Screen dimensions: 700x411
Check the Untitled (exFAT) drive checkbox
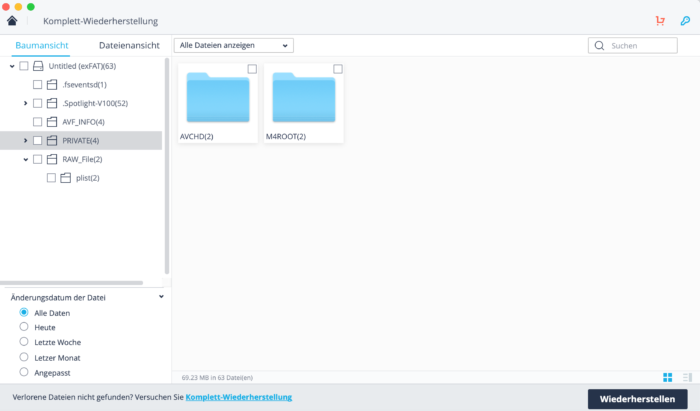point(24,66)
